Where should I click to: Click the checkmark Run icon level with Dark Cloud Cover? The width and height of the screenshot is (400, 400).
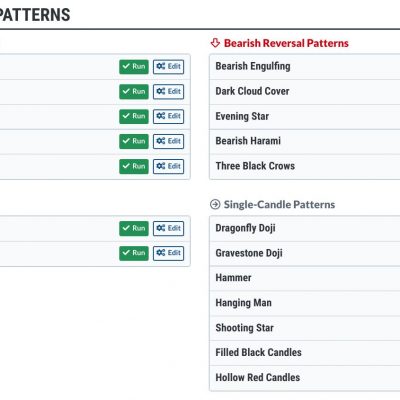(126, 91)
